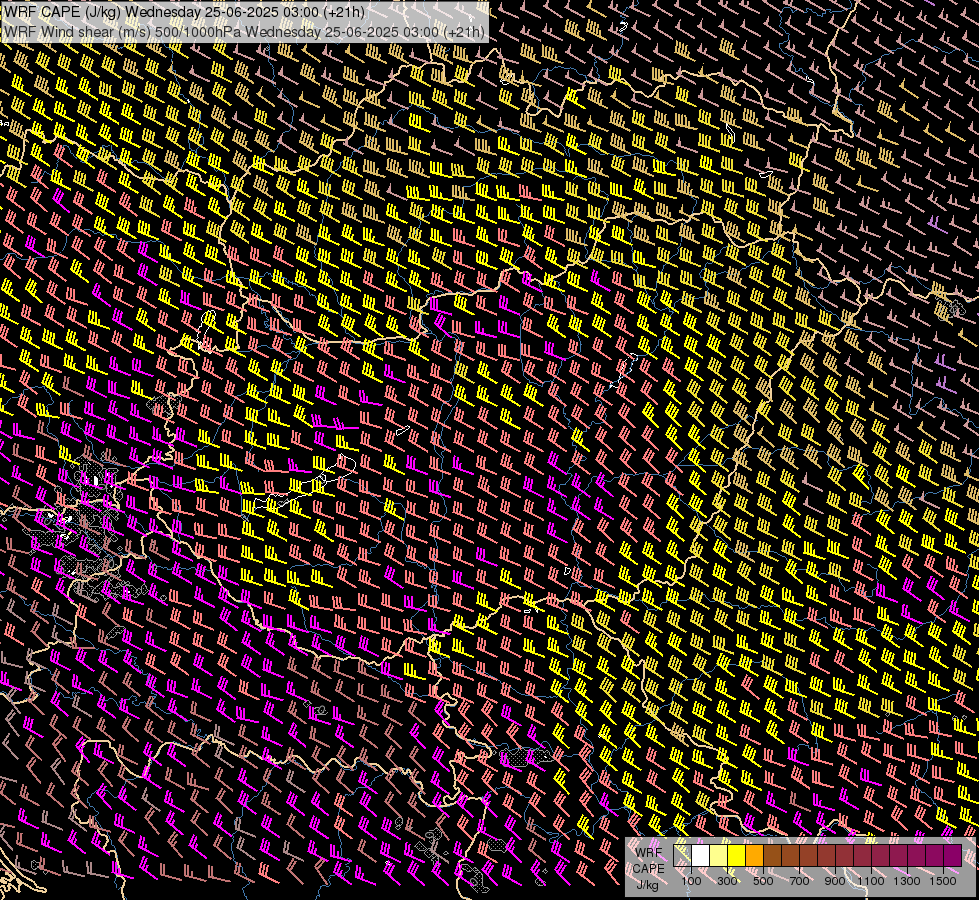Viewport: 979px width, 900px height.
Task: Click the 'WRF Wind shear (m/s)' title line
Action: point(244,32)
